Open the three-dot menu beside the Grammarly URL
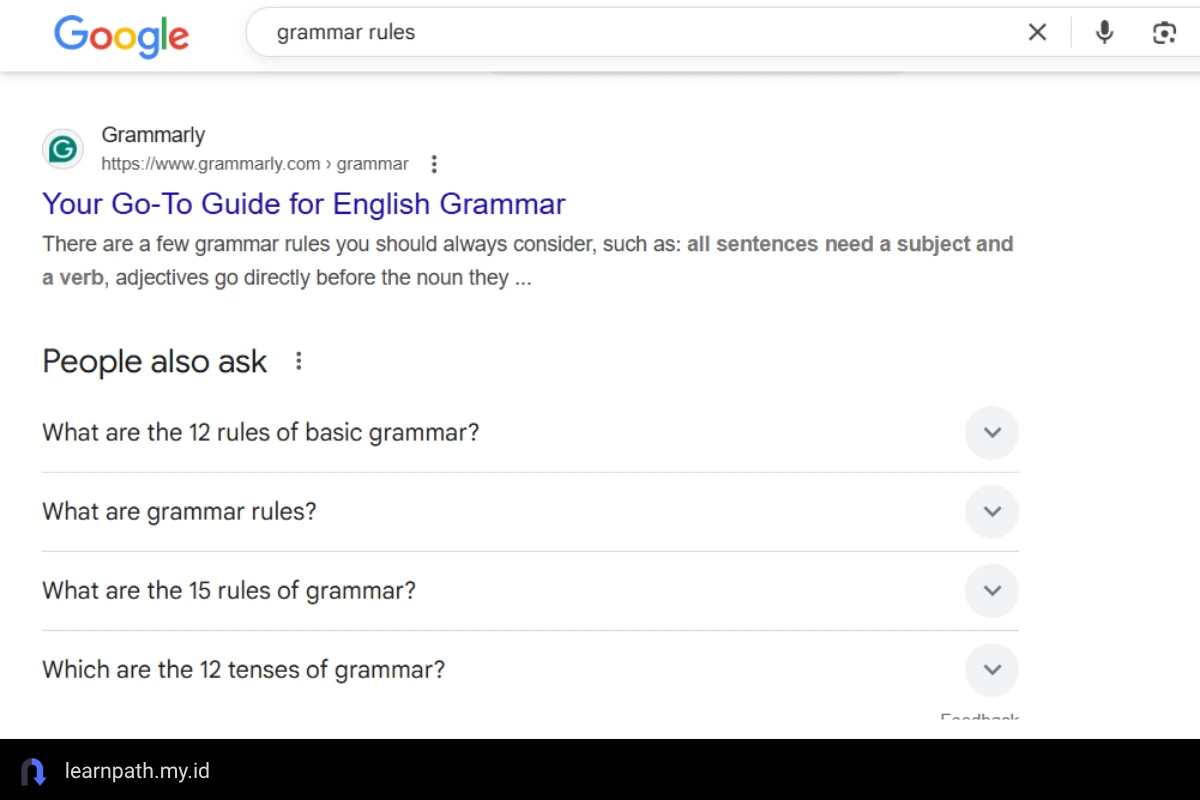 [x=433, y=164]
